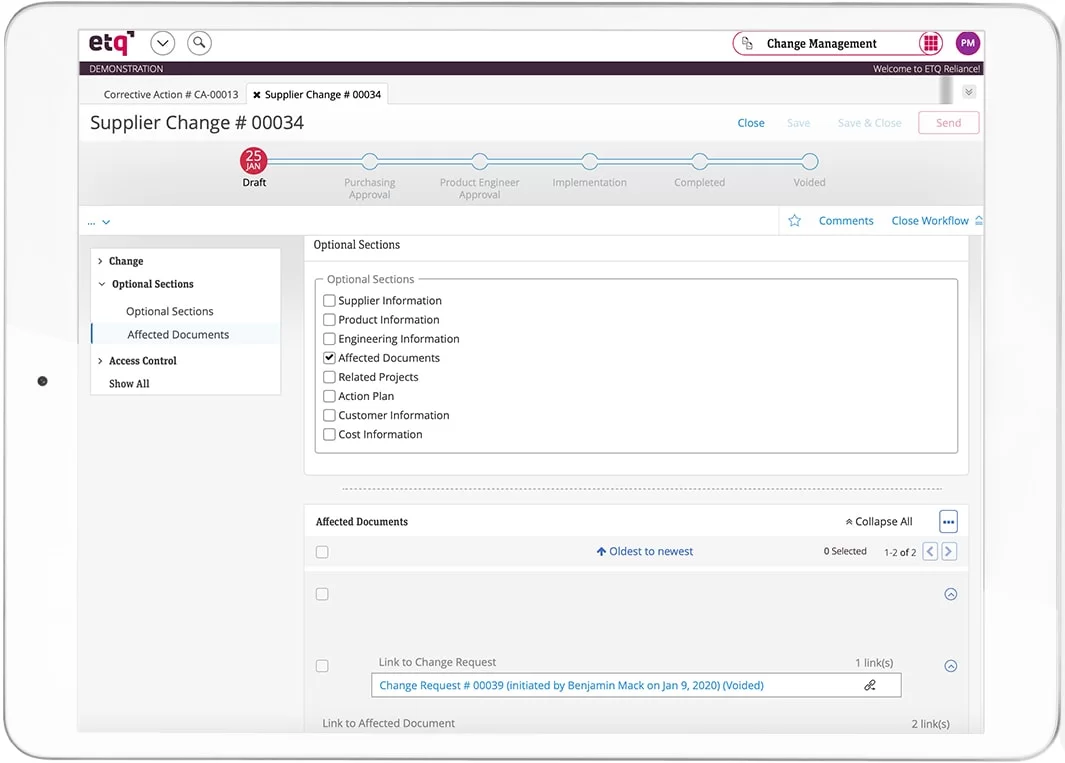Go to next page of affected documents
Image resolution: width=1065 pixels, height=763 pixels.
click(x=949, y=551)
